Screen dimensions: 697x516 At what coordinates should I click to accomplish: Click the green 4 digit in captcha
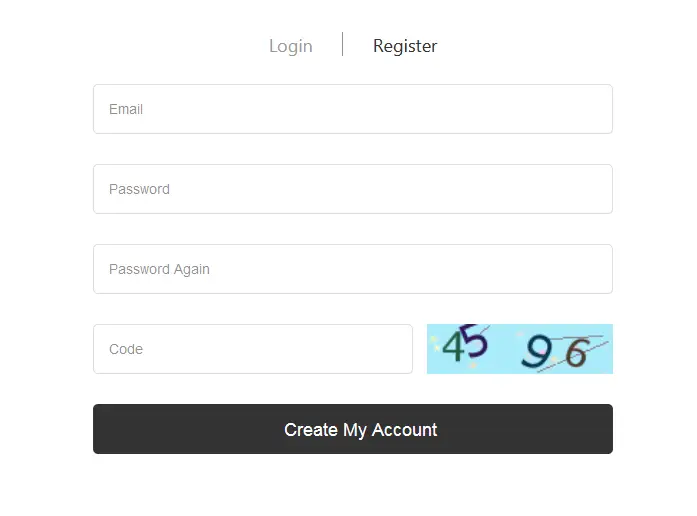tap(454, 346)
